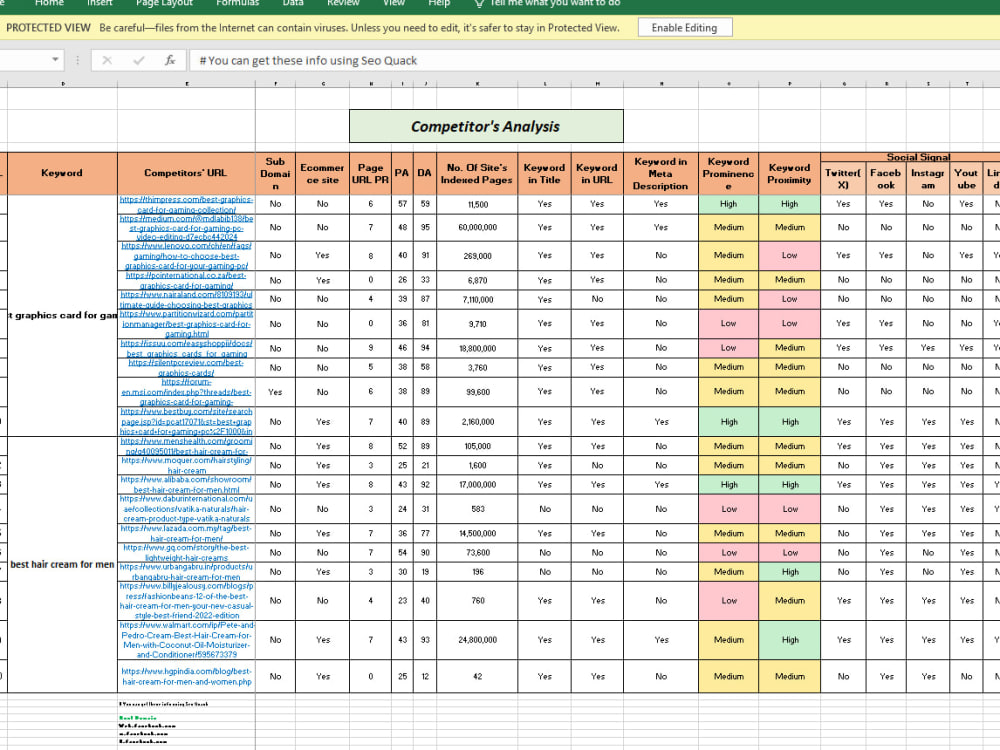Open the lazada.com.my hair cream link
Image resolution: width=1000 pixels, height=750 pixels.
[186, 533]
